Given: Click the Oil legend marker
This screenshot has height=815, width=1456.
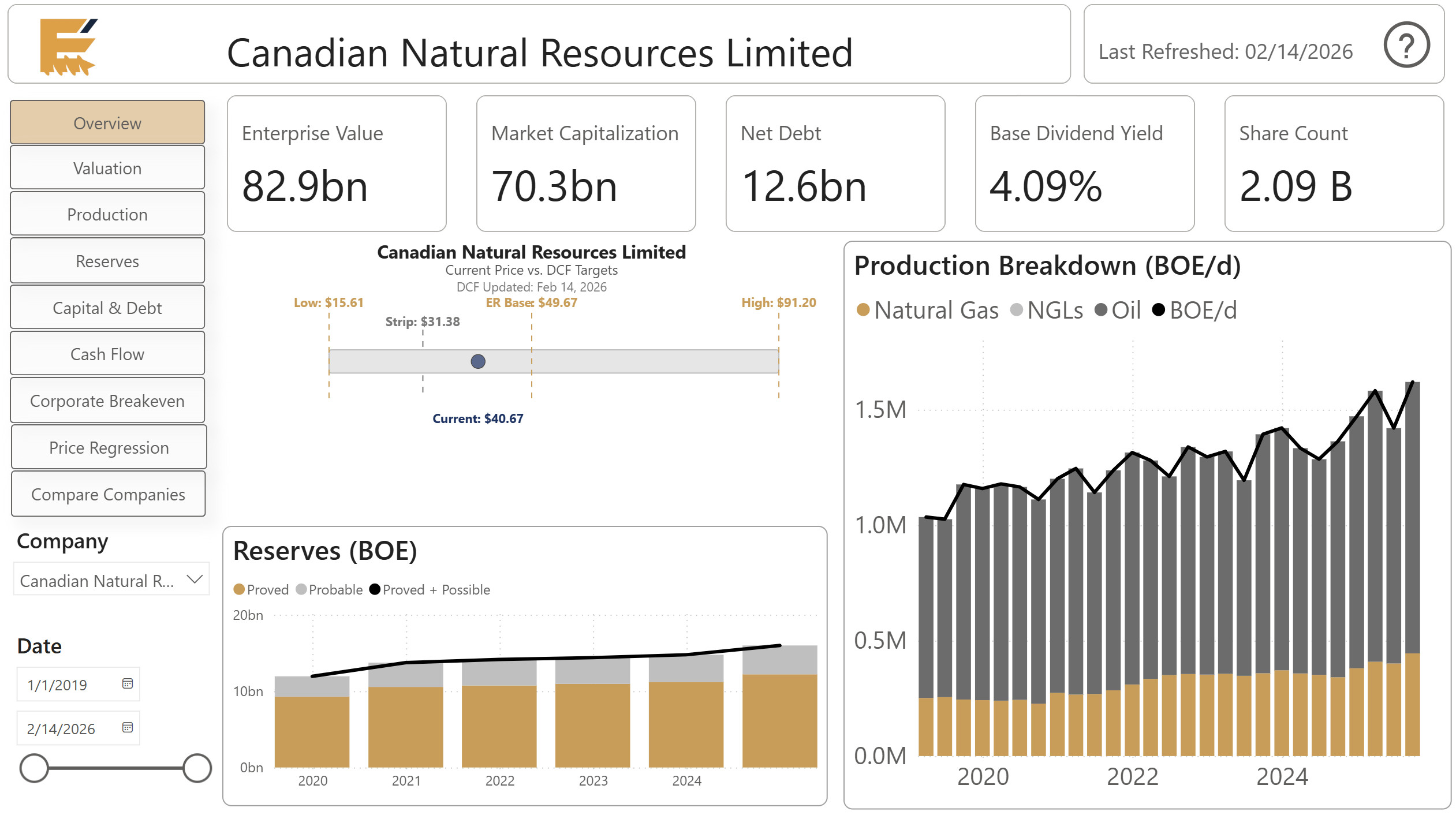Looking at the screenshot, I should point(1101,310).
